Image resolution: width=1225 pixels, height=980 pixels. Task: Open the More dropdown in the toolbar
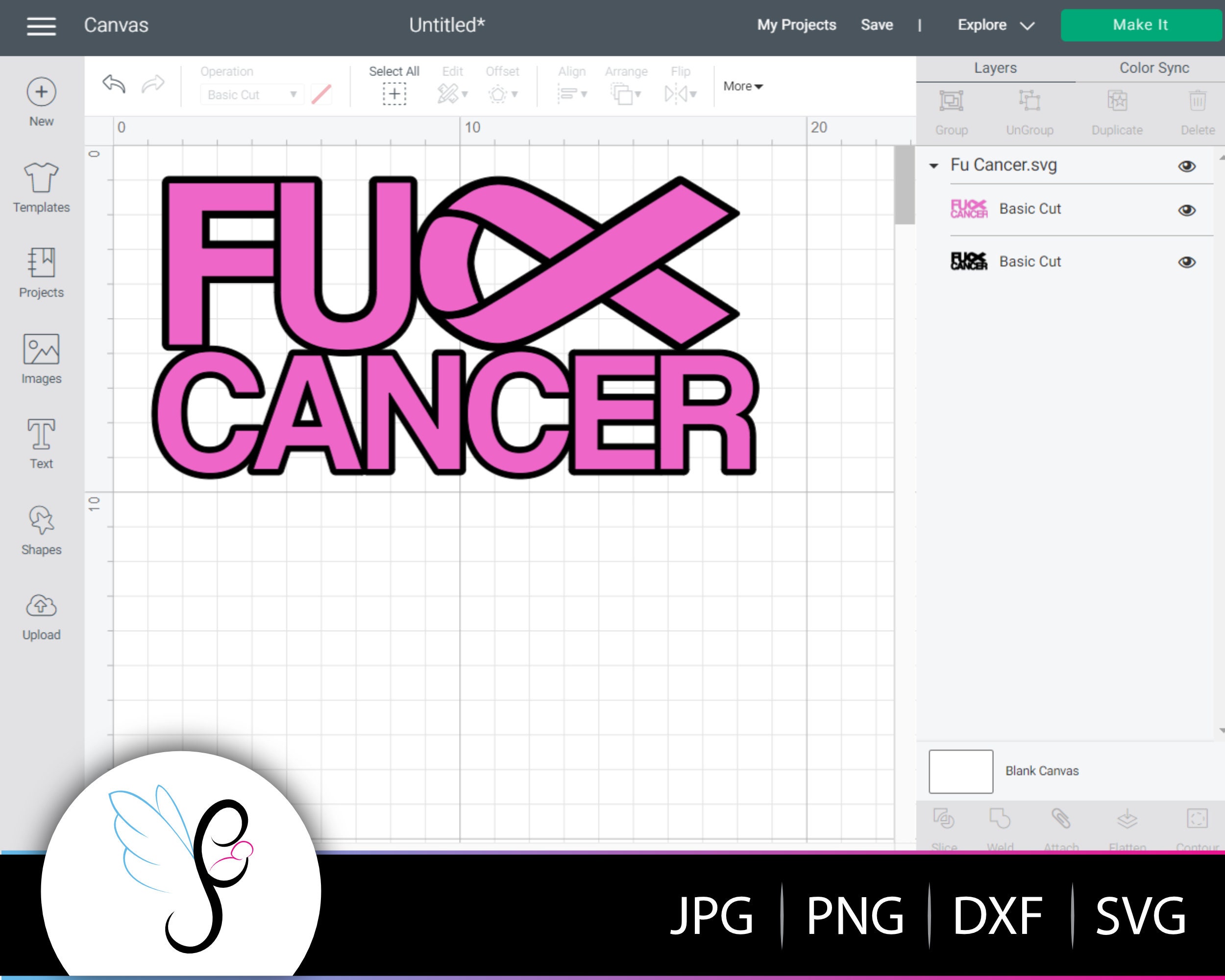coord(741,86)
